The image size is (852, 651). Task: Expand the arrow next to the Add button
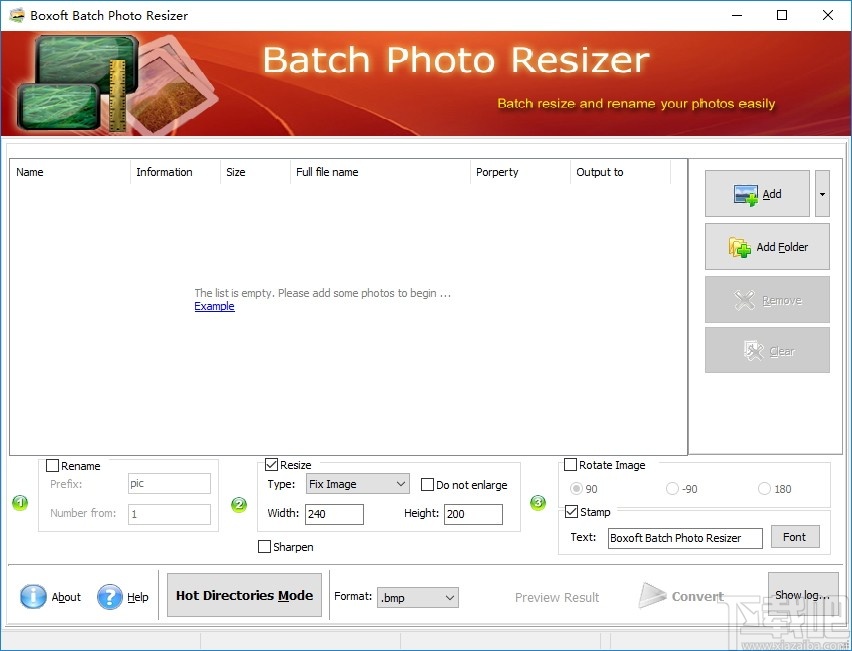click(823, 193)
